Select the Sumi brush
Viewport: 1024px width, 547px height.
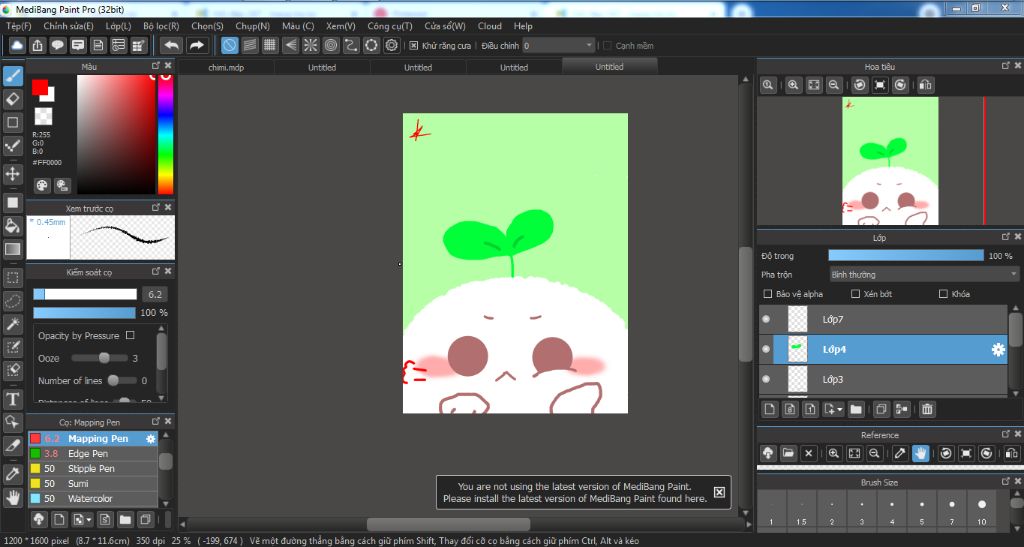pyautogui.click(x=93, y=484)
